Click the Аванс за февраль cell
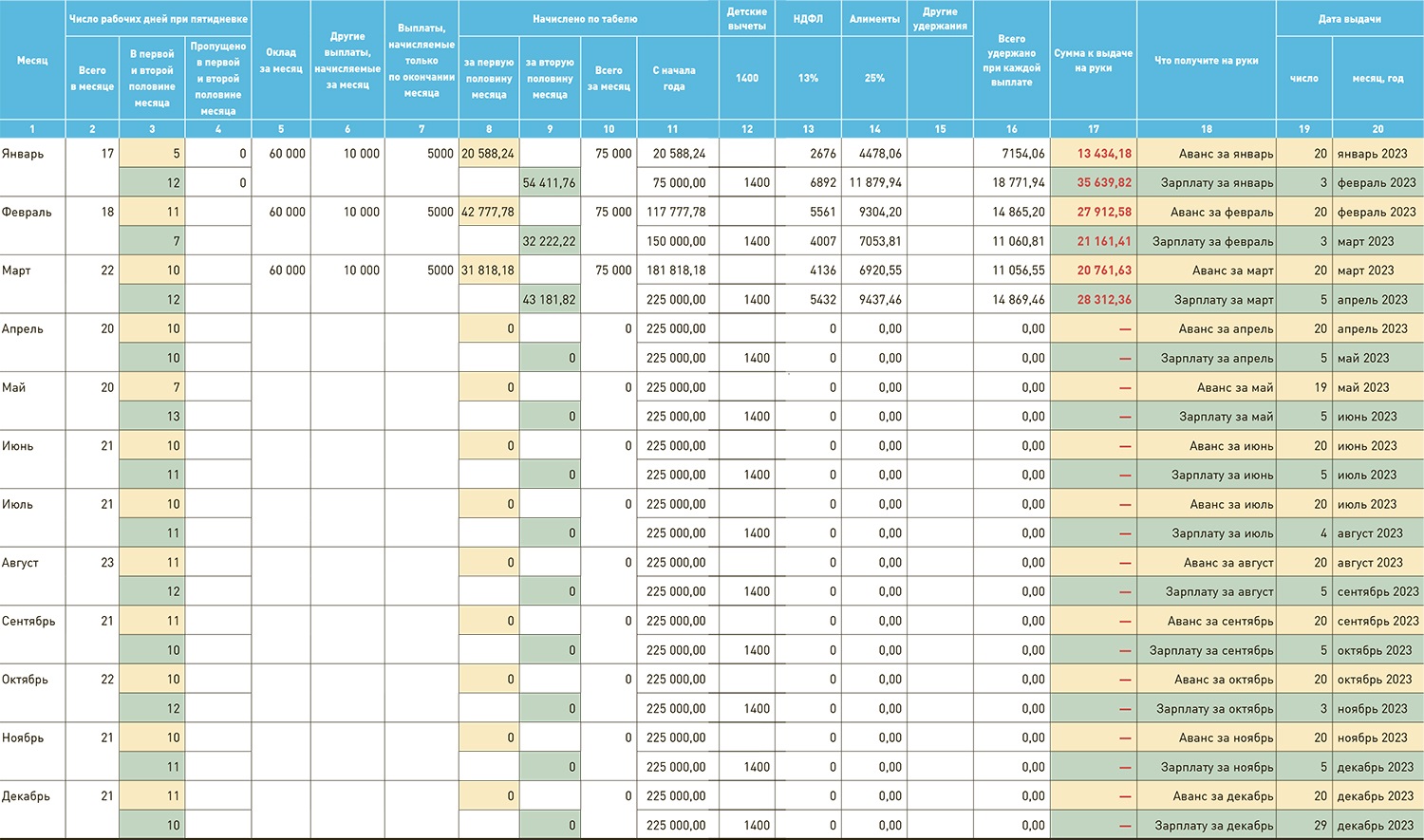1424x840 pixels. [1221, 213]
